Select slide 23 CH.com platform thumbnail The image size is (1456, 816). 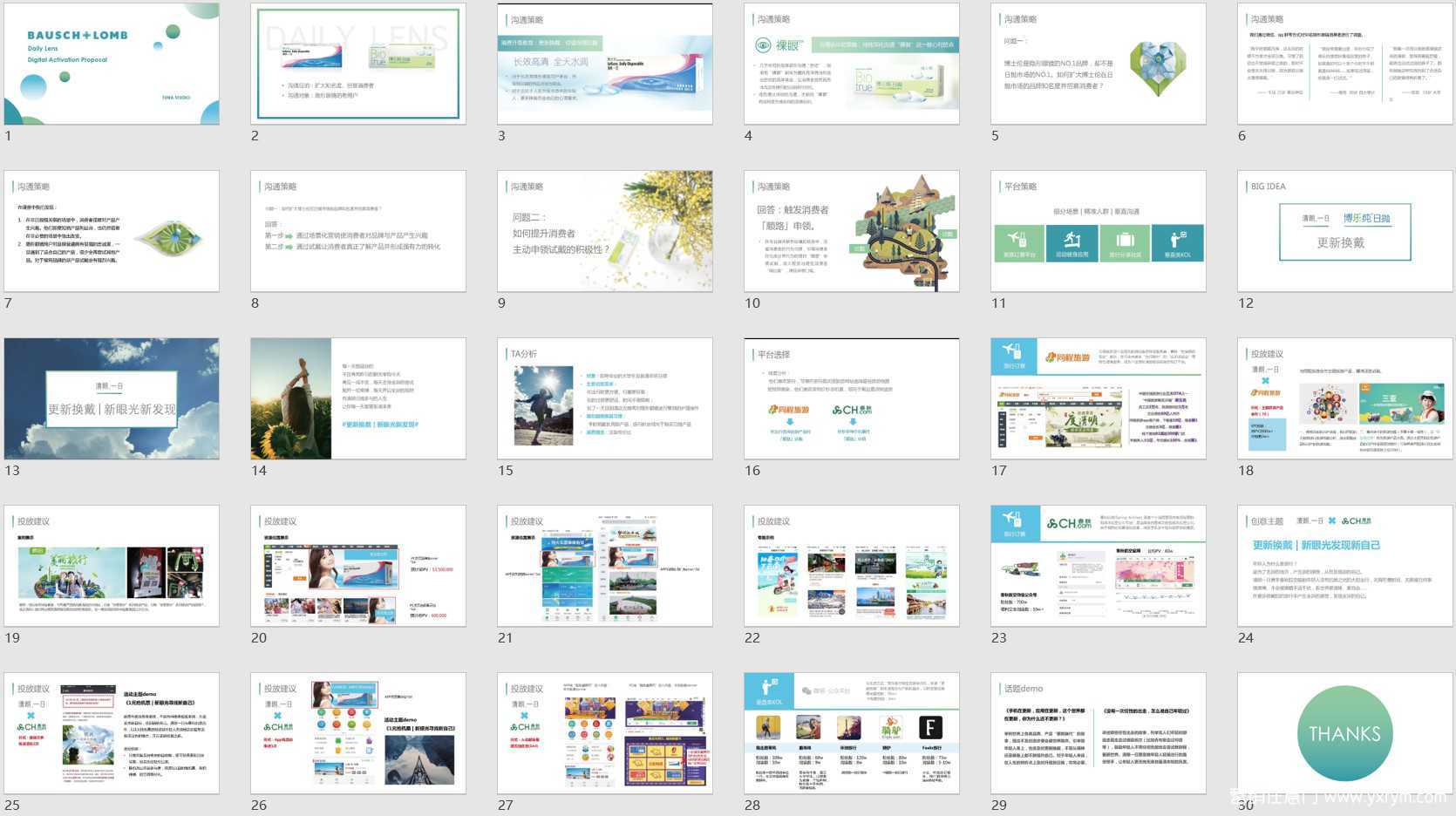tap(1099, 566)
